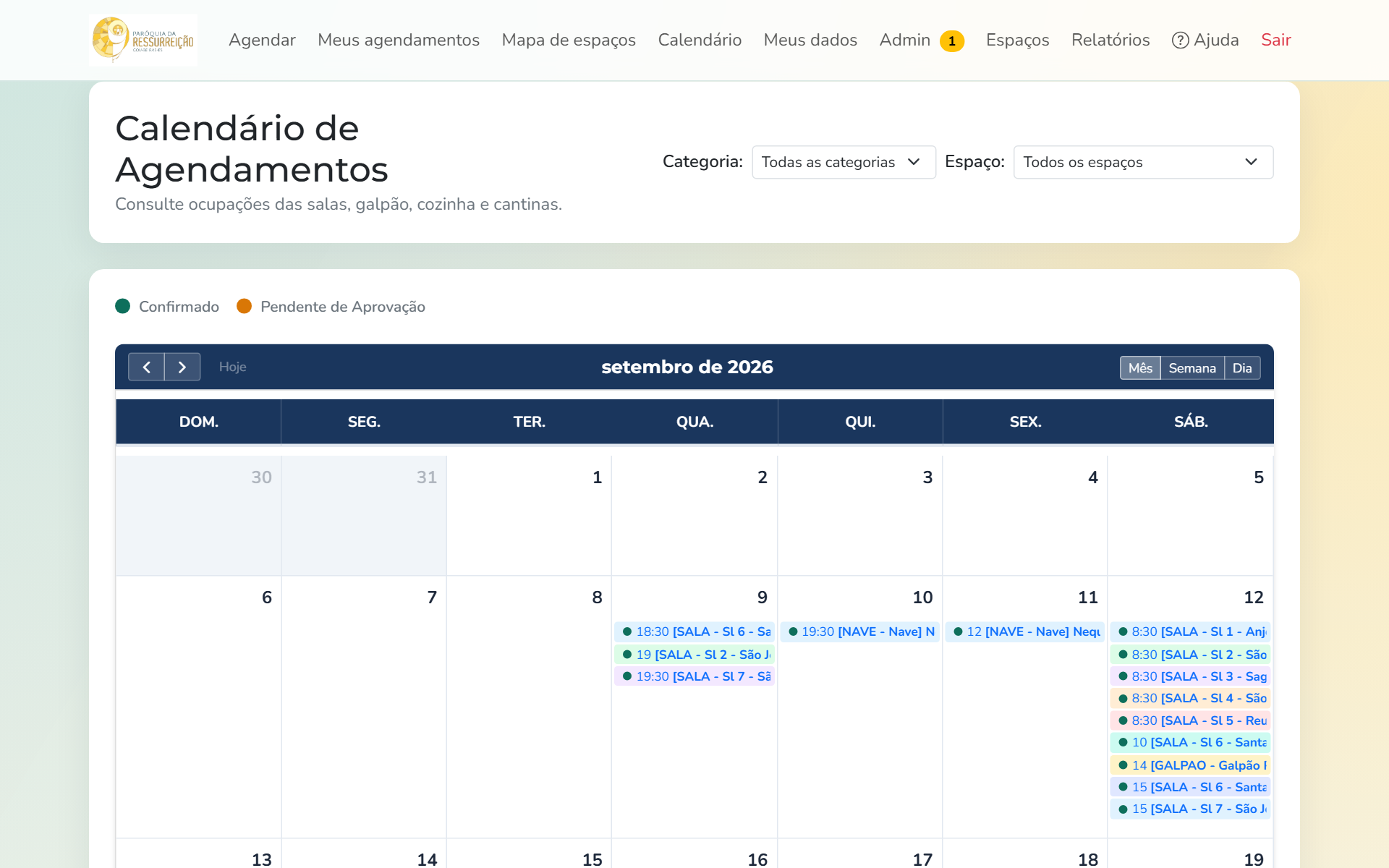Select day number 1 in calendar

pyautogui.click(x=597, y=477)
